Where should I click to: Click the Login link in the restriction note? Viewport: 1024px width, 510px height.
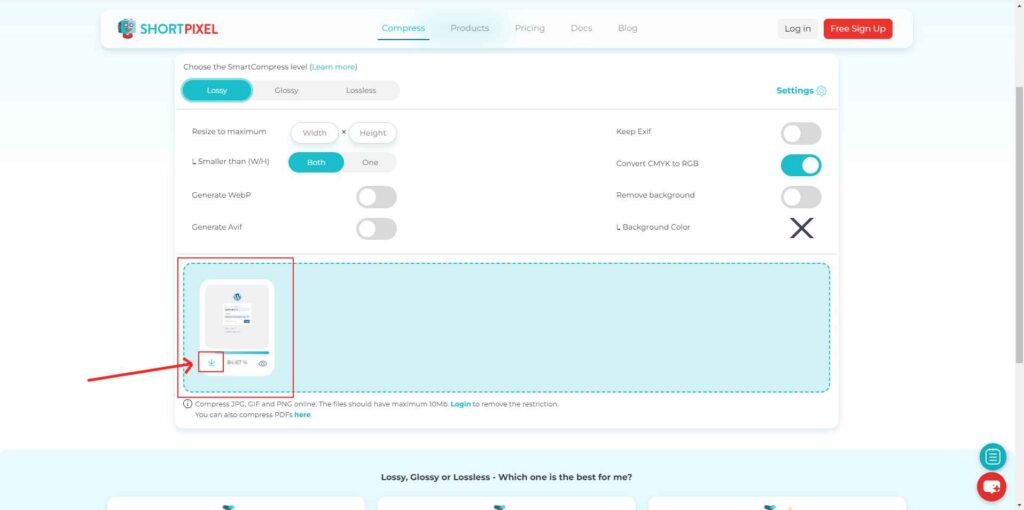460,404
